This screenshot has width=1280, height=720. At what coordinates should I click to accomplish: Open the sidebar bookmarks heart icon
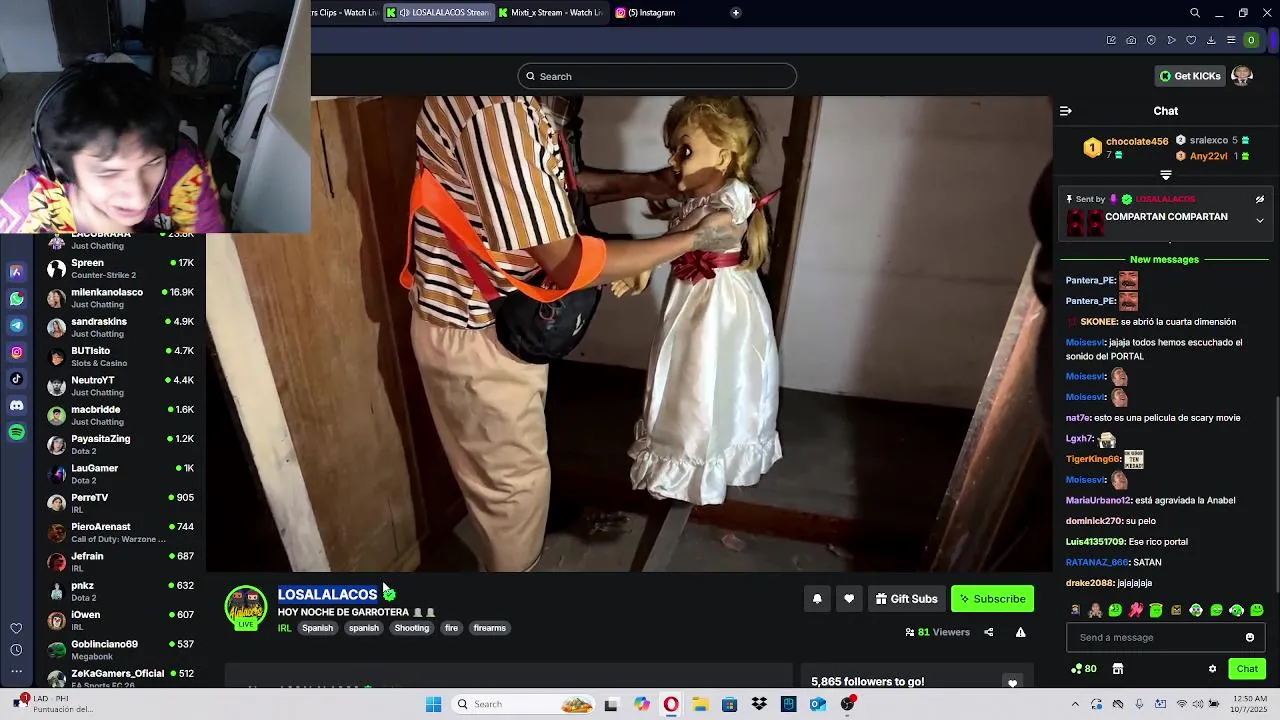[16, 628]
